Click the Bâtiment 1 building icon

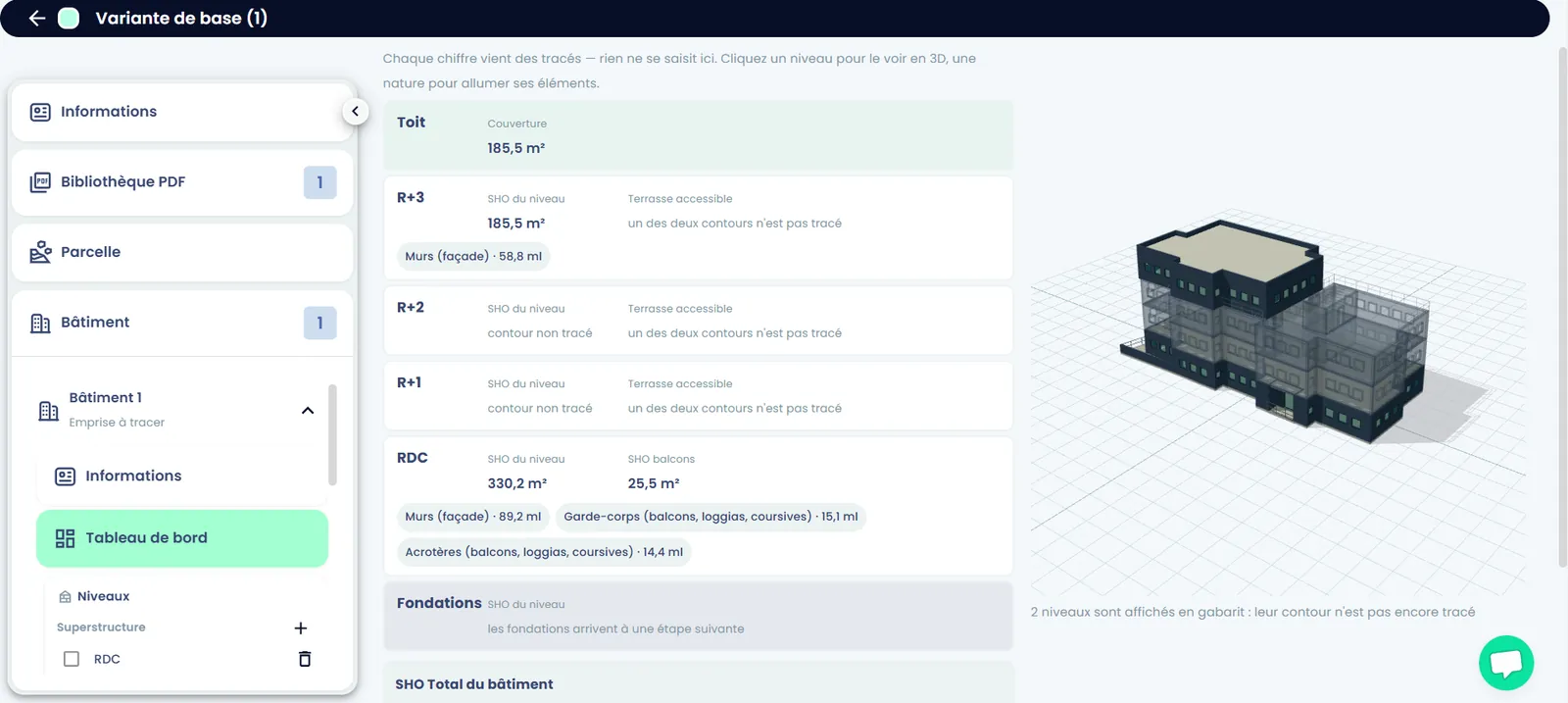click(48, 411)
